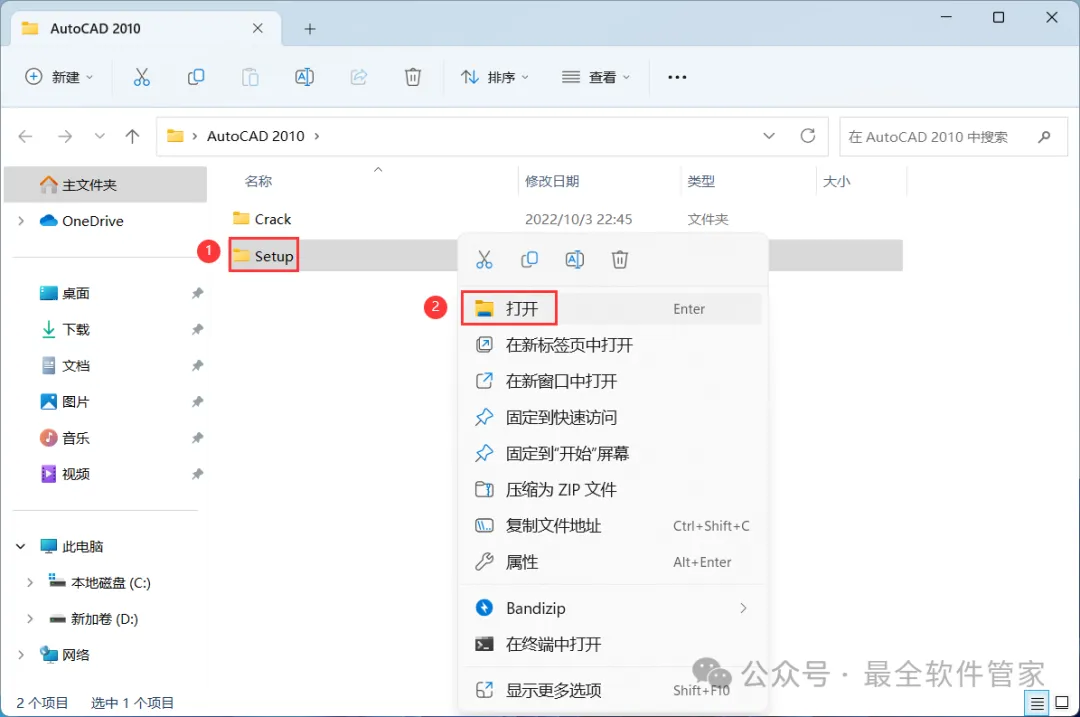Screen dimensions: 1080x717
Task: Collapse the 此电脑 tree node
Action: point(21,547)
